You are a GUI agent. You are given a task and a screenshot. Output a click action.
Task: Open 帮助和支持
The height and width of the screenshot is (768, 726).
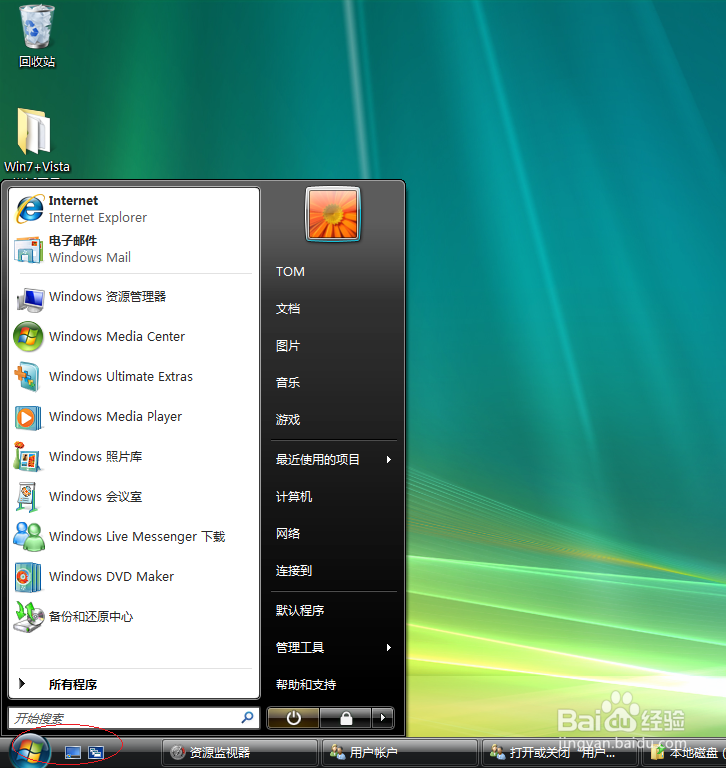(x=306, y=685)
